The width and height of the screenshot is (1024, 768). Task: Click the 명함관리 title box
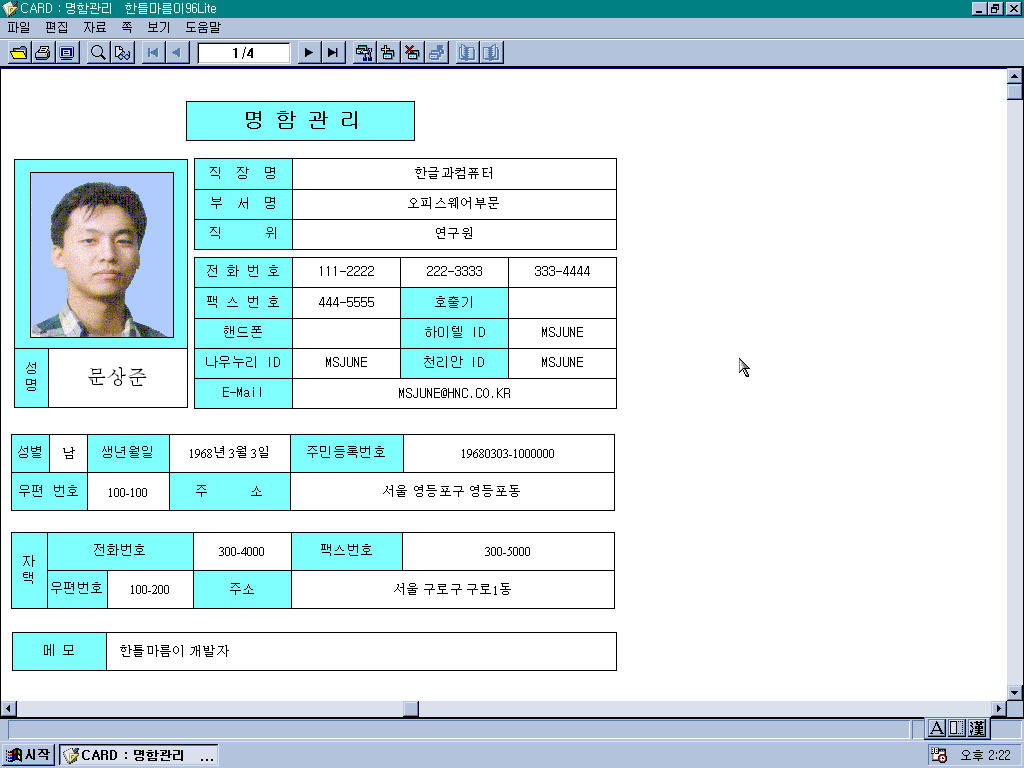coord(300,121)
